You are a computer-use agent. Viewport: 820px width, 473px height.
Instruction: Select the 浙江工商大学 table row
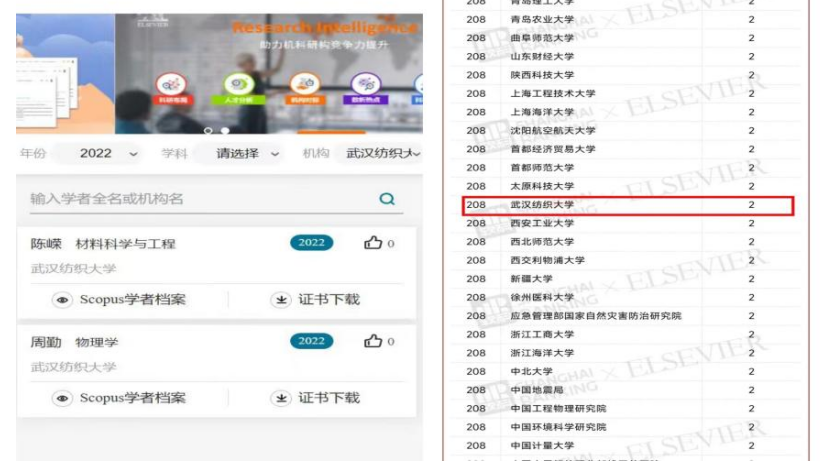click(627, 334)
